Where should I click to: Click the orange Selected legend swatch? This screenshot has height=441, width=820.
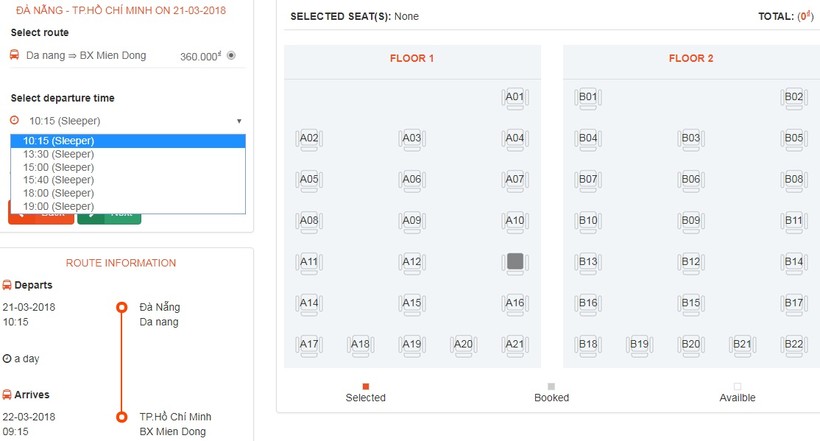point(366,386)
